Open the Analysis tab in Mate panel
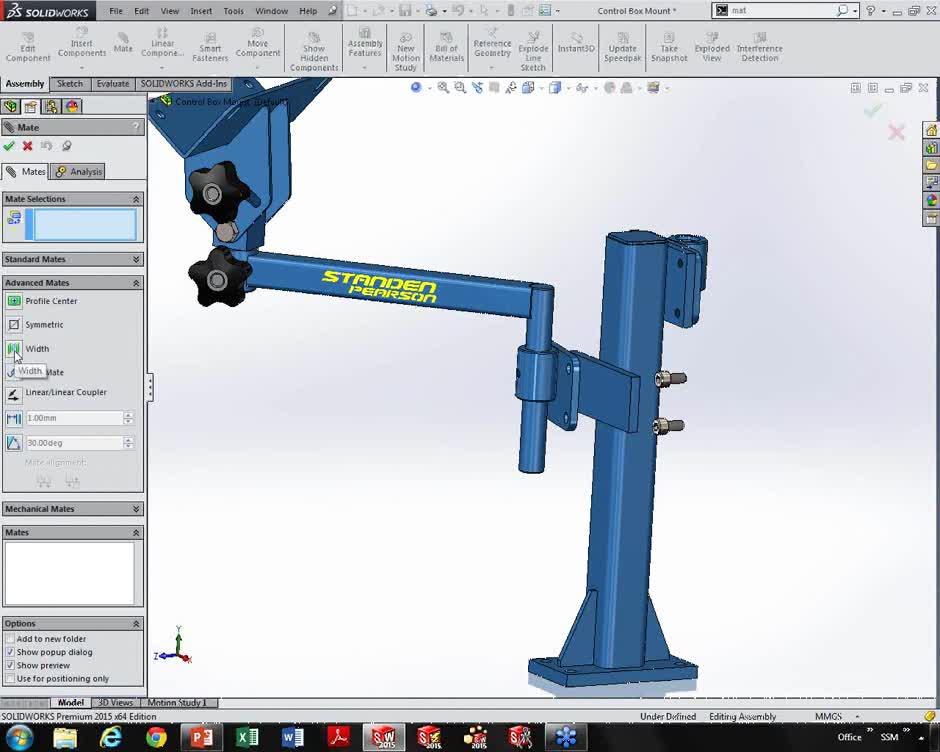Screen dimensions: 940x752 point(79,172)
